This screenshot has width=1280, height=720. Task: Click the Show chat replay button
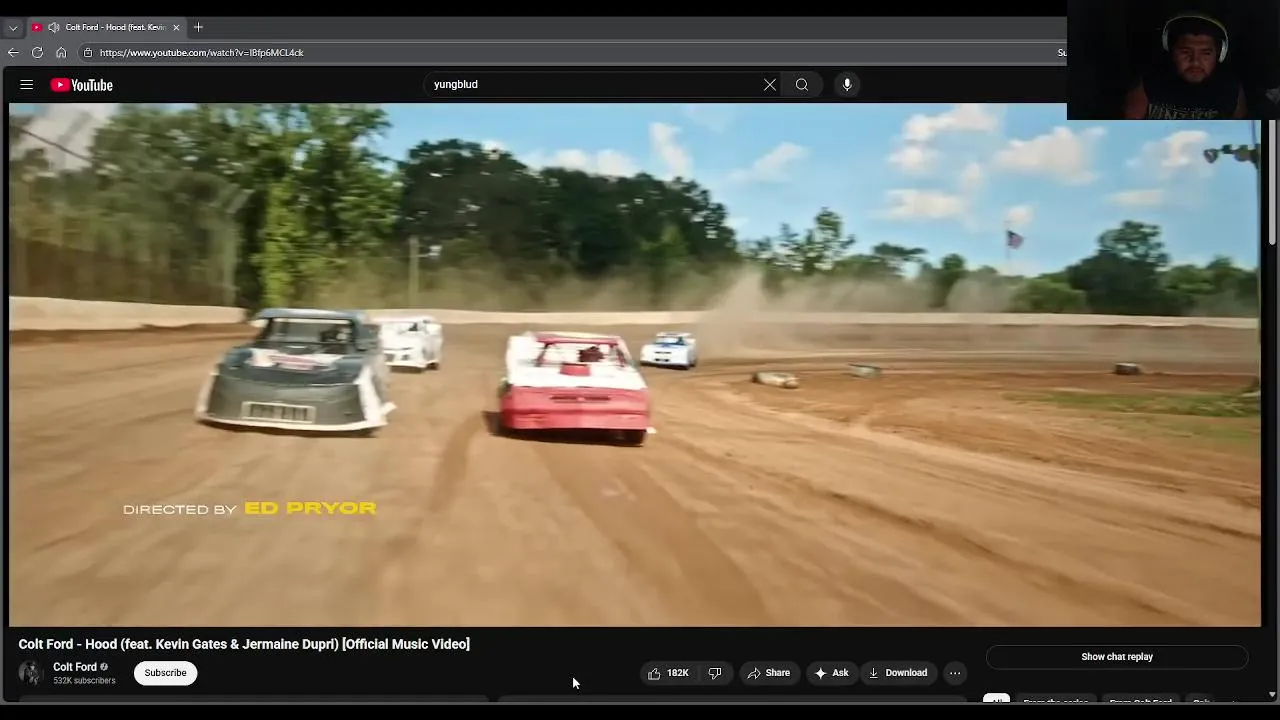point(1117,657)
